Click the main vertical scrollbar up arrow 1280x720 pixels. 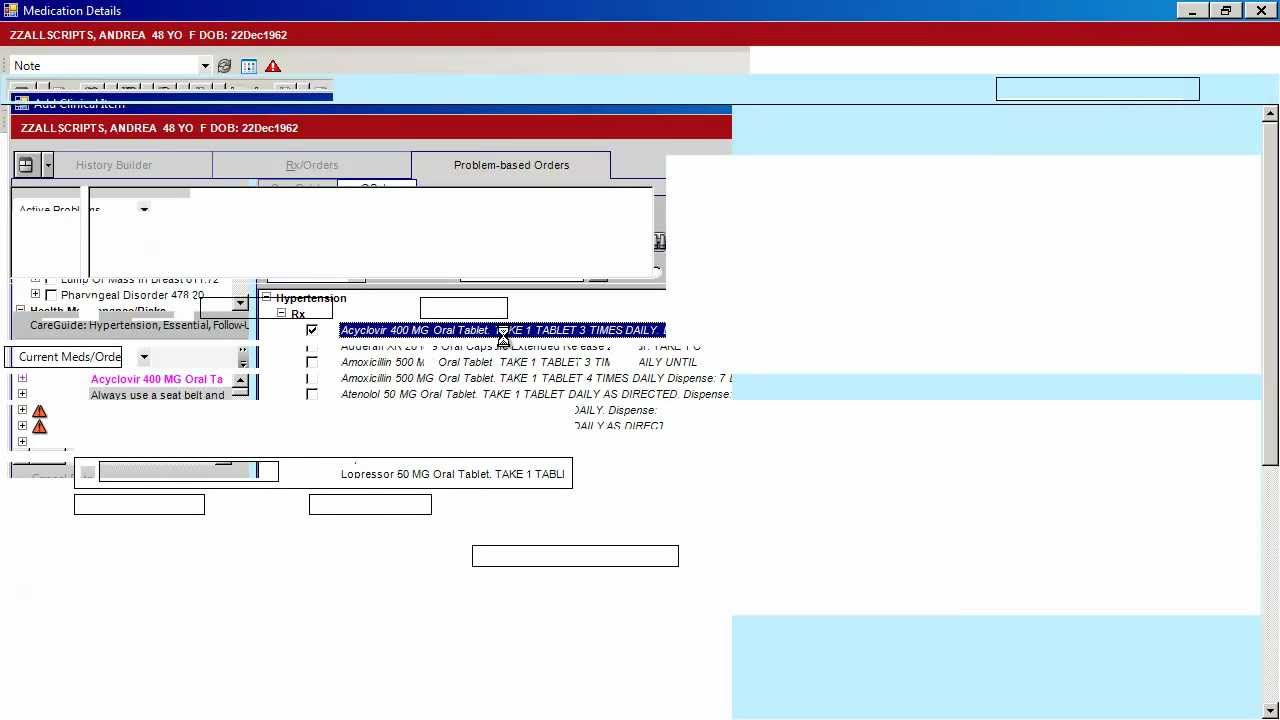coord(1270,114)
